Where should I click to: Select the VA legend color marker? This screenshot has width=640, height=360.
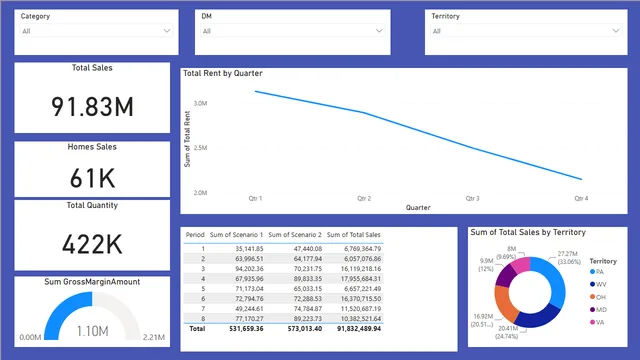click(x=592, y=322)
